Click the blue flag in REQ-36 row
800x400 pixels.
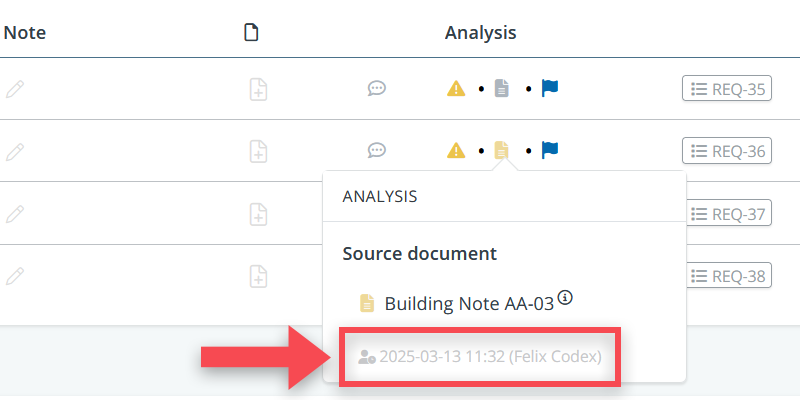(549, 150)
